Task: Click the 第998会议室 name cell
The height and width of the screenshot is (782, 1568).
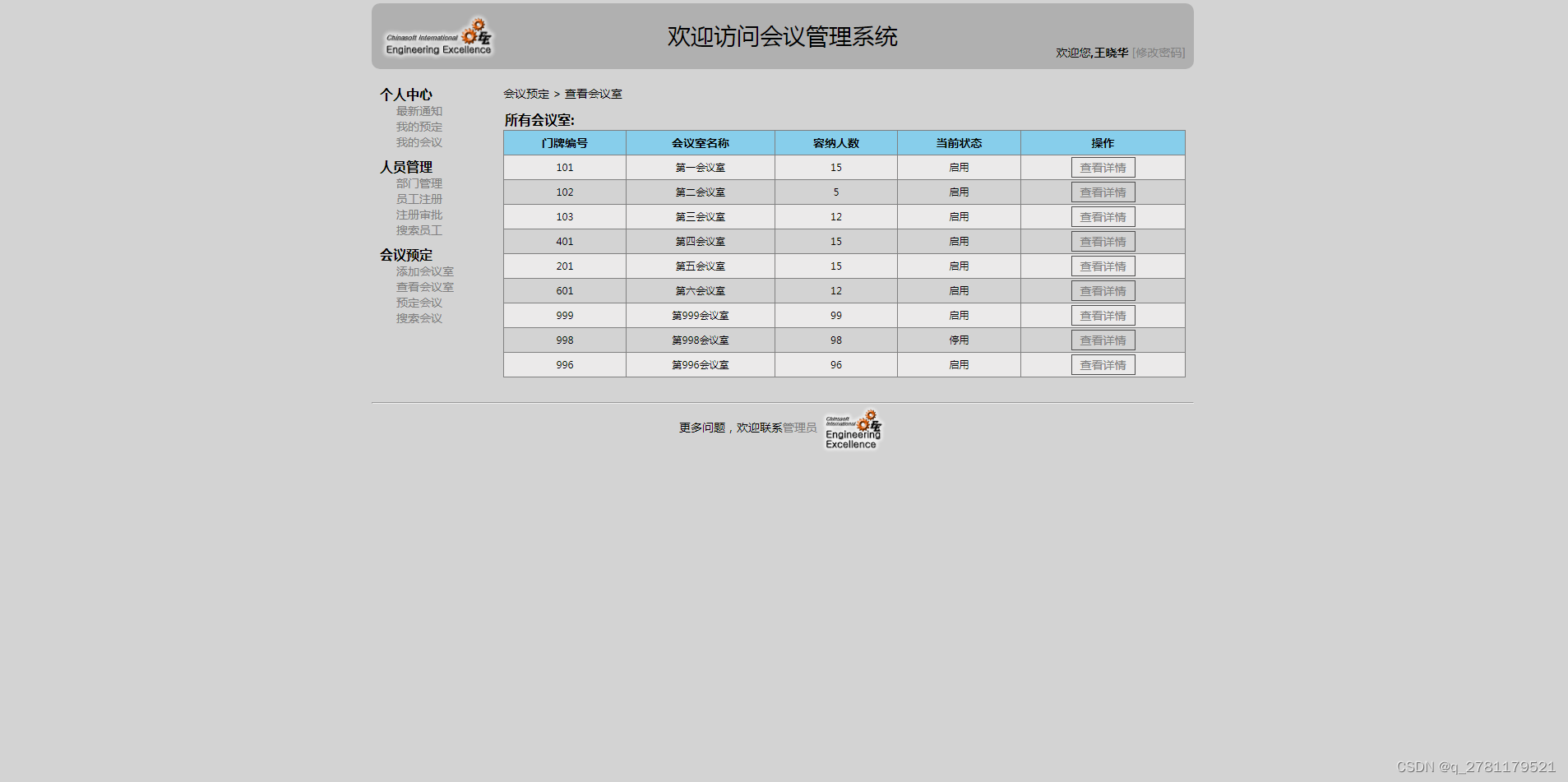Action: [701, 340]
